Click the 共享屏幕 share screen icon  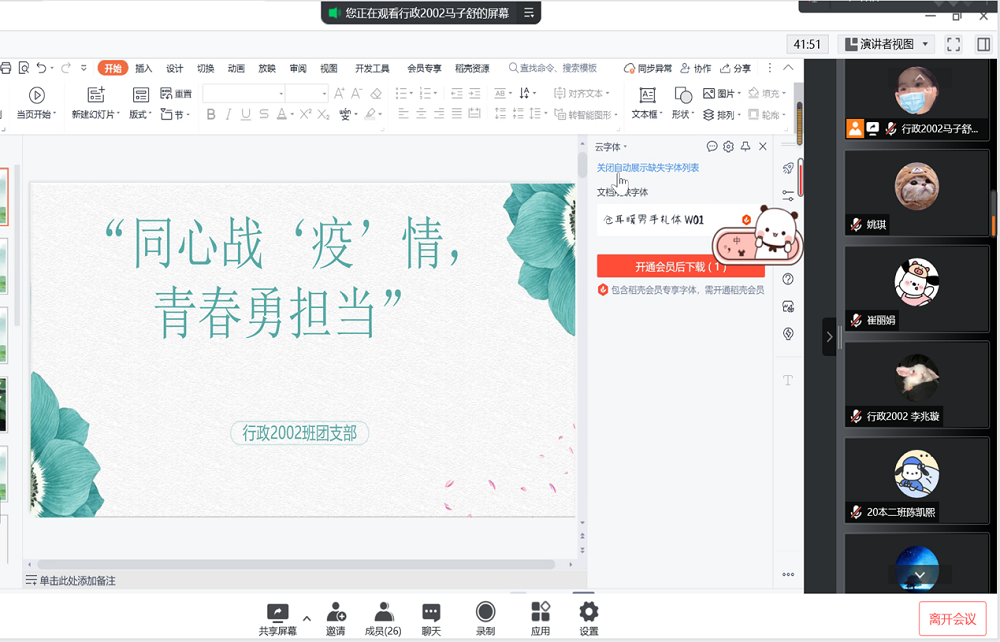click(x=277, y=612)
